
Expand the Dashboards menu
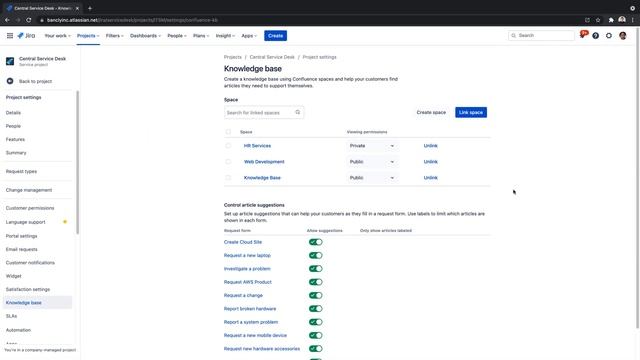(145, 36)
